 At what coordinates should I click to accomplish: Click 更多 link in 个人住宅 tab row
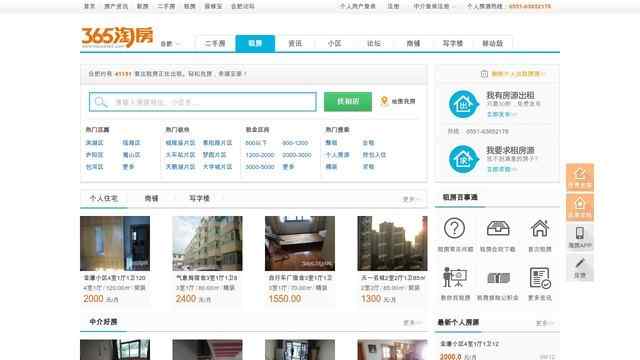[x=411, y=199]
